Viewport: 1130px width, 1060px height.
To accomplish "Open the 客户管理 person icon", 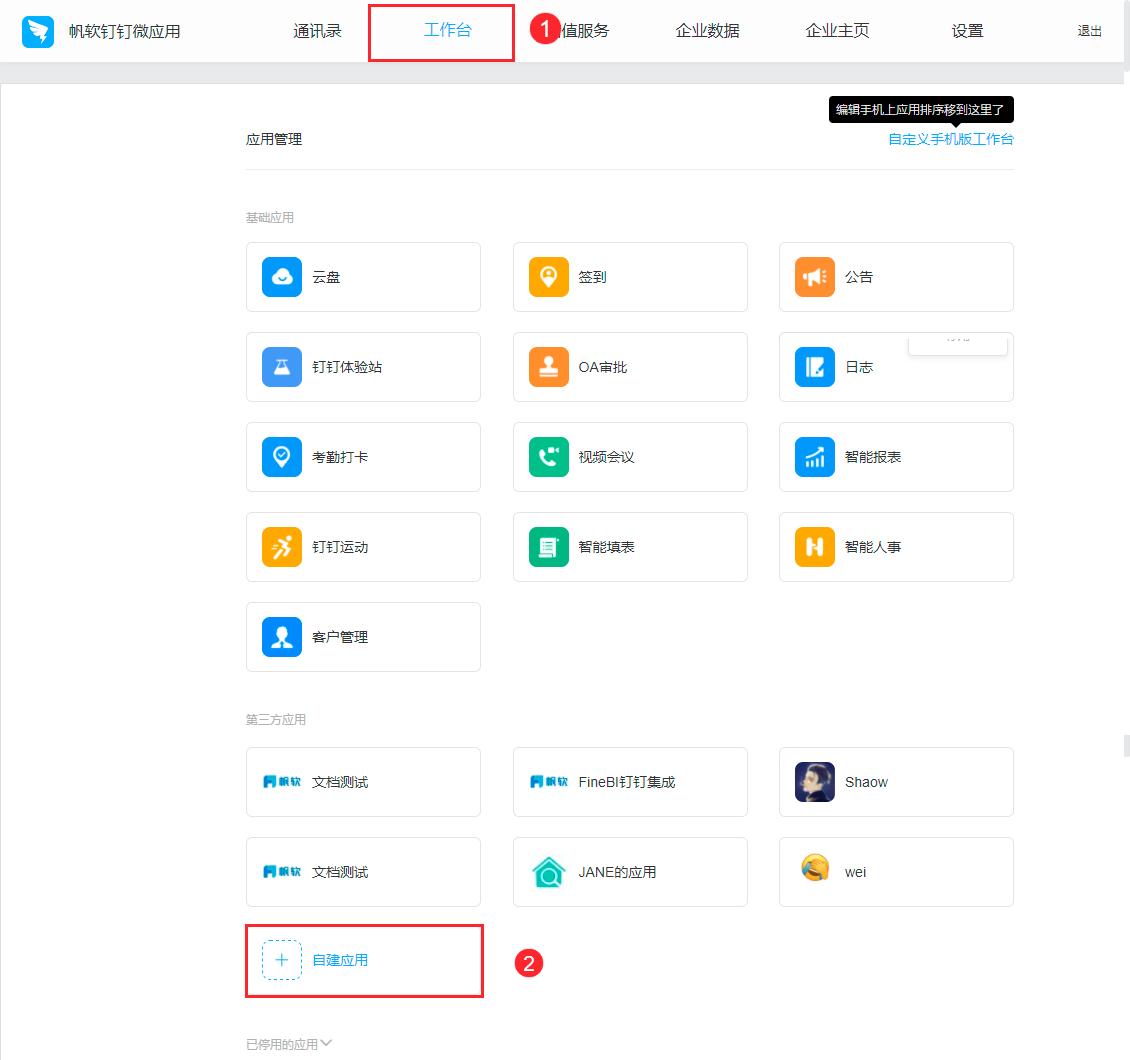I will (282, 637).
